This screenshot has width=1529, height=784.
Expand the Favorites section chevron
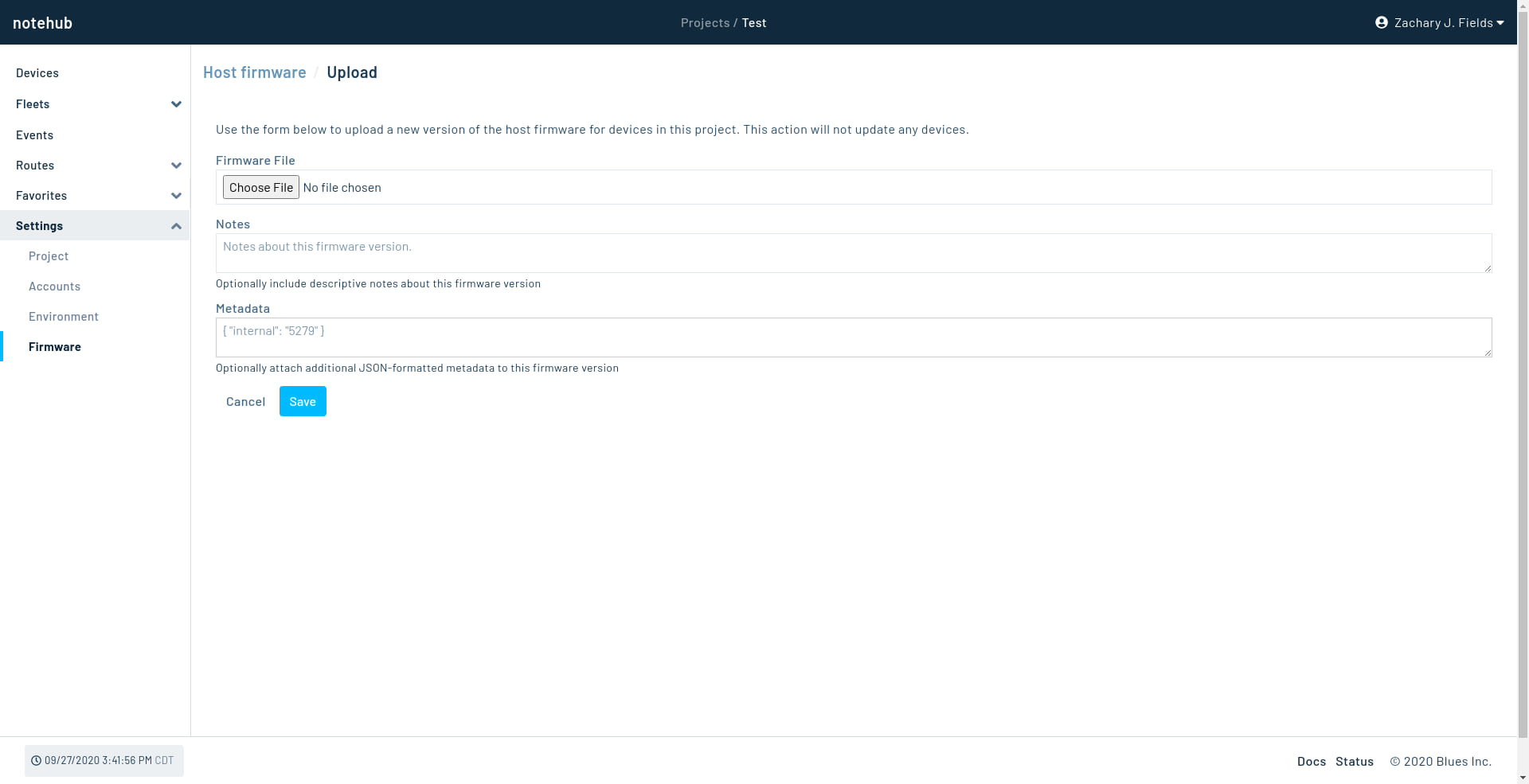click(x=176, y=195)
